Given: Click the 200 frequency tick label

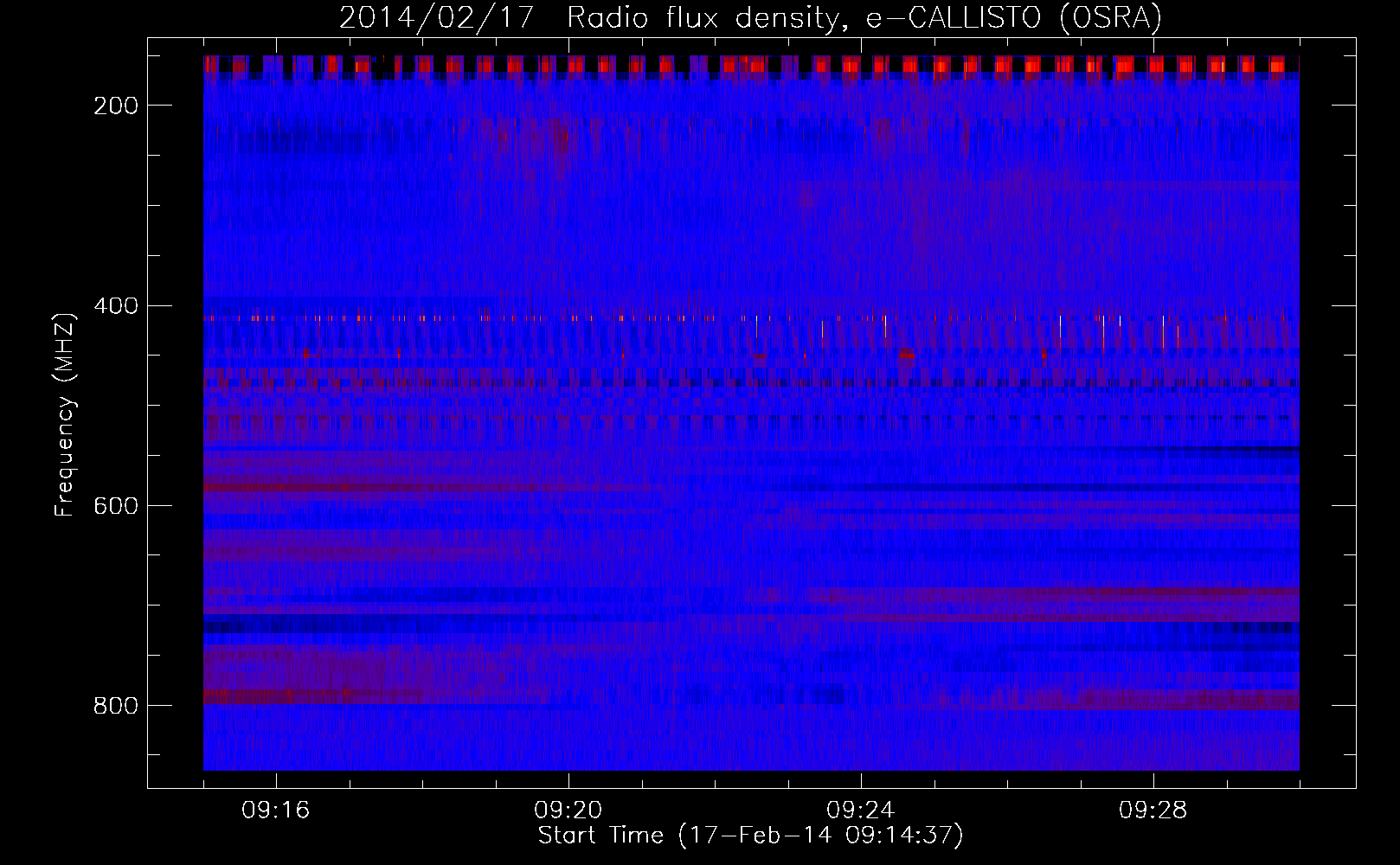Looking at the screenshot, I should [116, 106].
